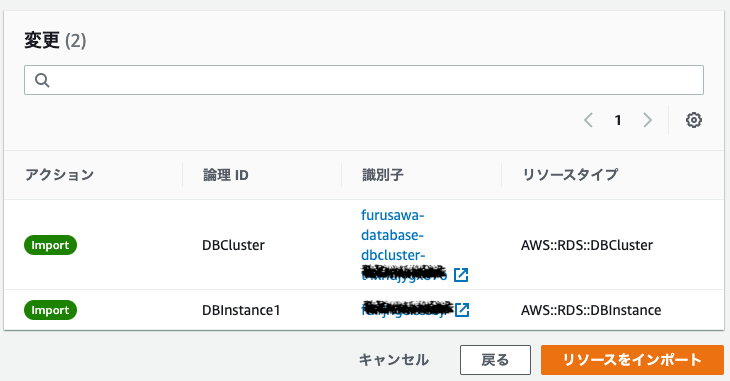Image resolution: width=730 pixels, height=381 pixels.
Task: Click Import badge in DBCluster row
Action: [50, 245]
